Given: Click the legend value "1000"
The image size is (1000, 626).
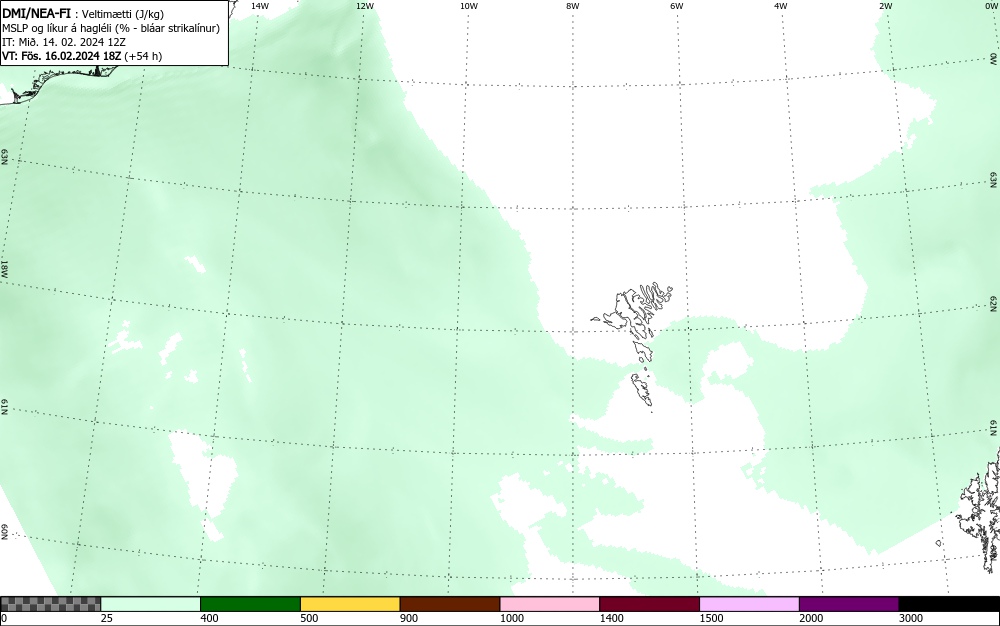Looking at the screenshot, I should click(511, 618).
